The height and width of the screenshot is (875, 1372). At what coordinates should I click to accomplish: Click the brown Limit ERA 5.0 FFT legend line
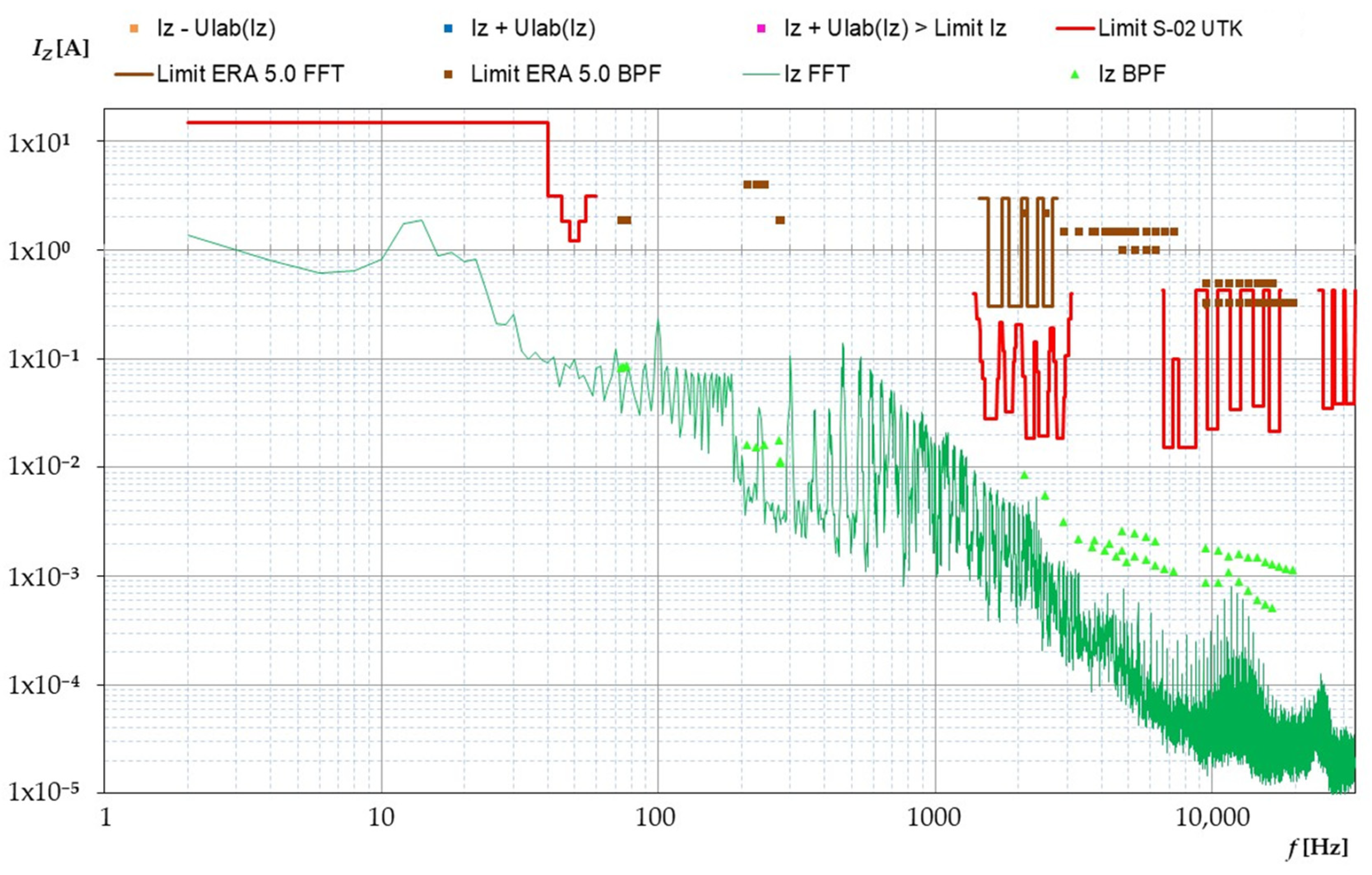[134, 74]
